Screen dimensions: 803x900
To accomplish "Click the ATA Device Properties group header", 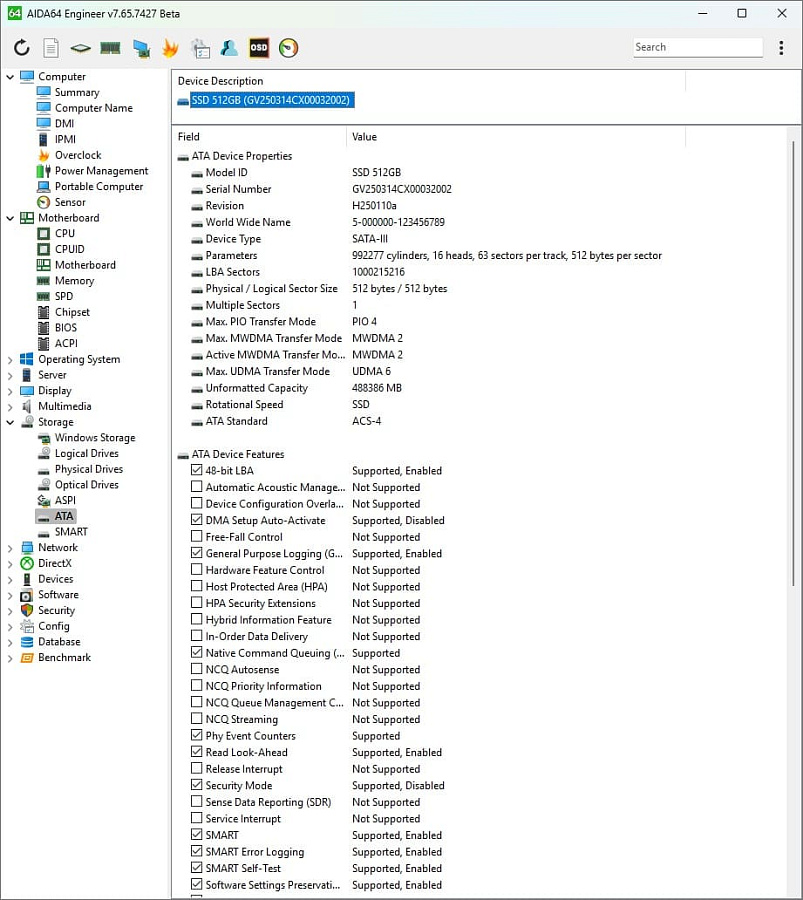I will coord(242,156).
